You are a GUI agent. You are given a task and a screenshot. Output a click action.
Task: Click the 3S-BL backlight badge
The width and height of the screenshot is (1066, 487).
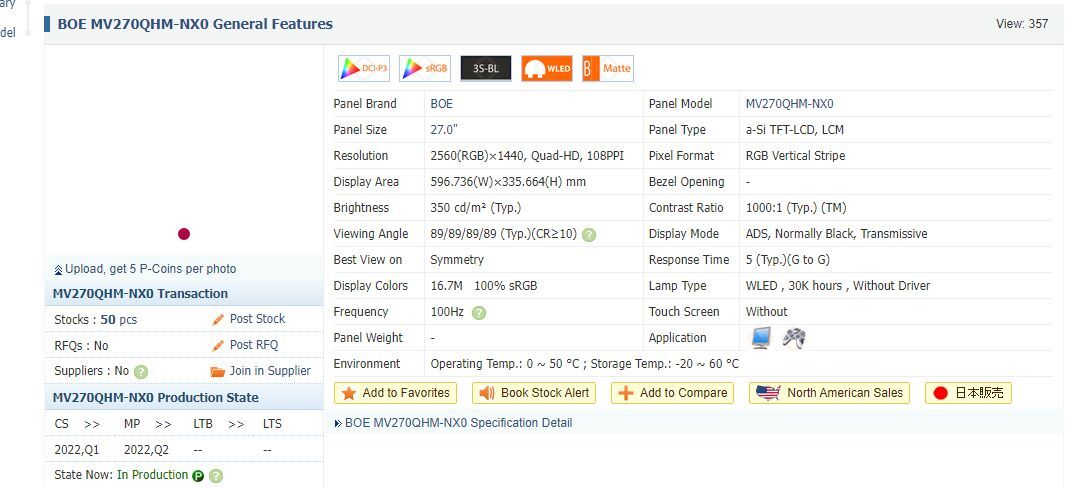click(x=486, y=69)
